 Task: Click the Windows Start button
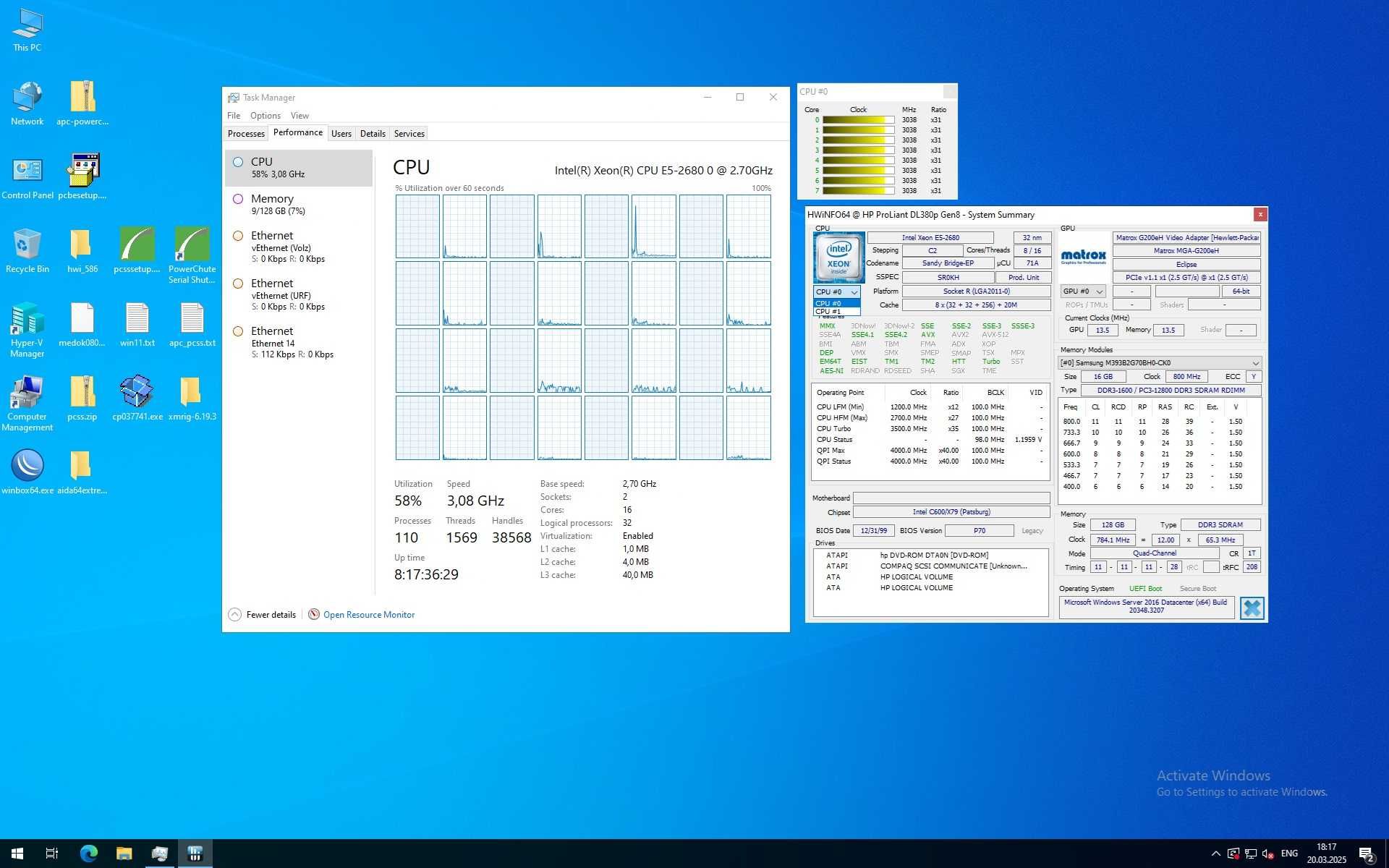[x=17, y=854]
